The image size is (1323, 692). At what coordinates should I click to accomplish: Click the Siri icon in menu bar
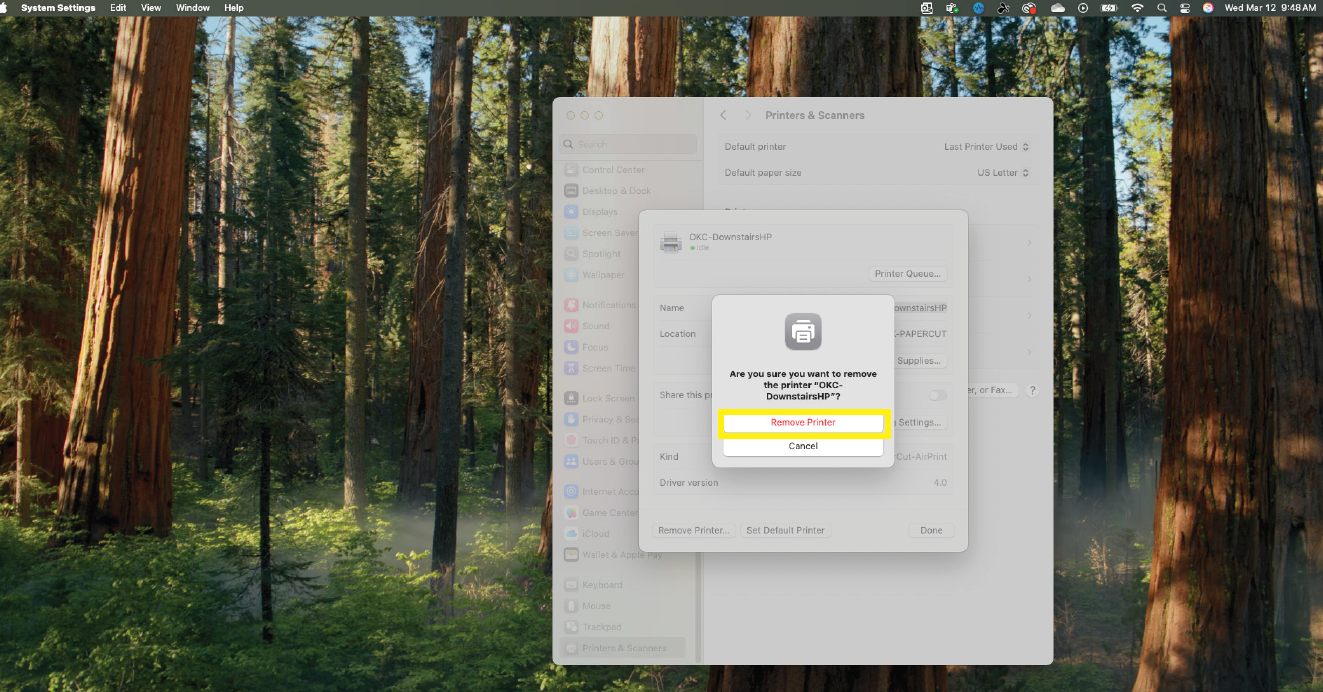1208,8
